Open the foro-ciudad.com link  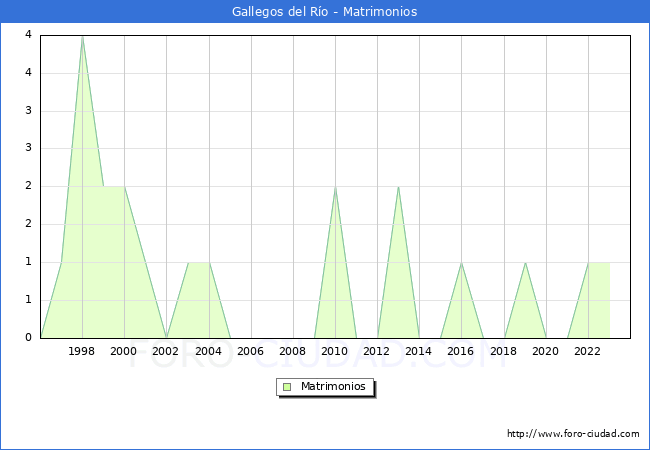573,434
